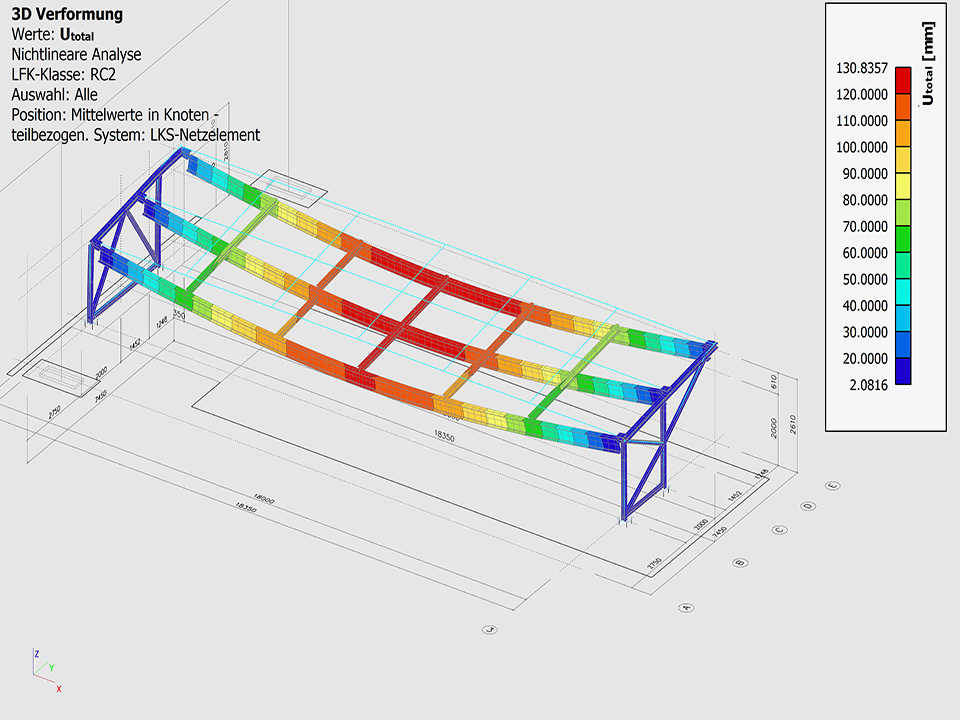This screenshot has width=960, height=720.
Task: Click the Auswahl: Alle text line
Action: coord(54,94)
